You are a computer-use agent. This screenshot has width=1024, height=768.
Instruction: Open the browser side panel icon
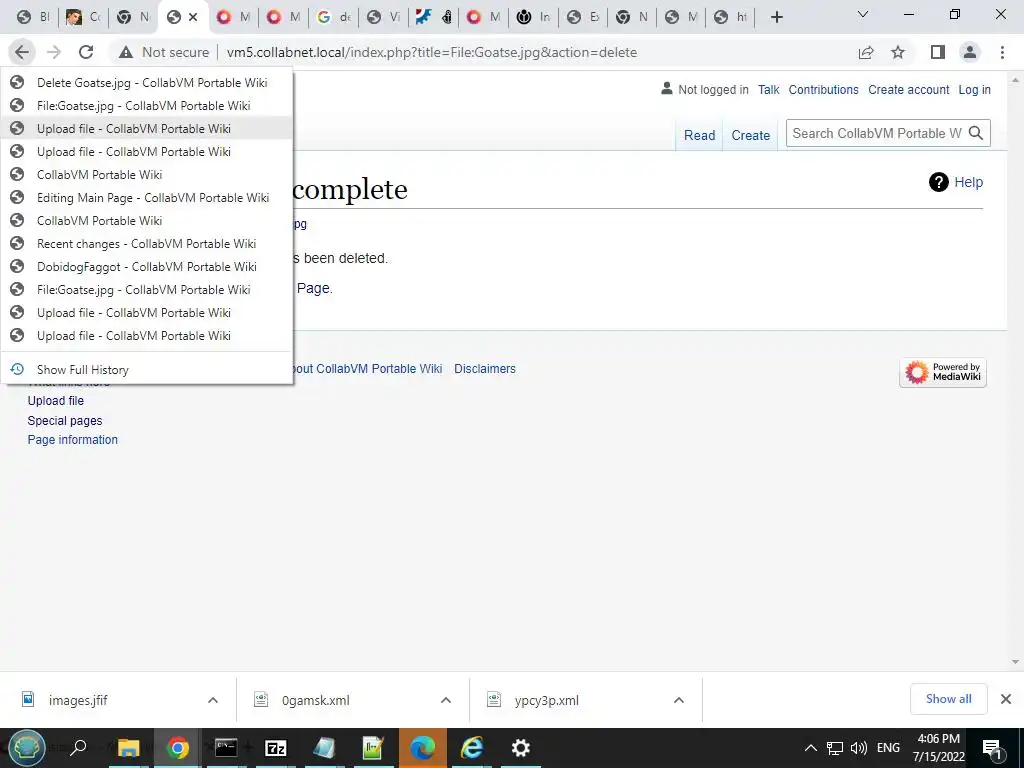pos(938,52)
